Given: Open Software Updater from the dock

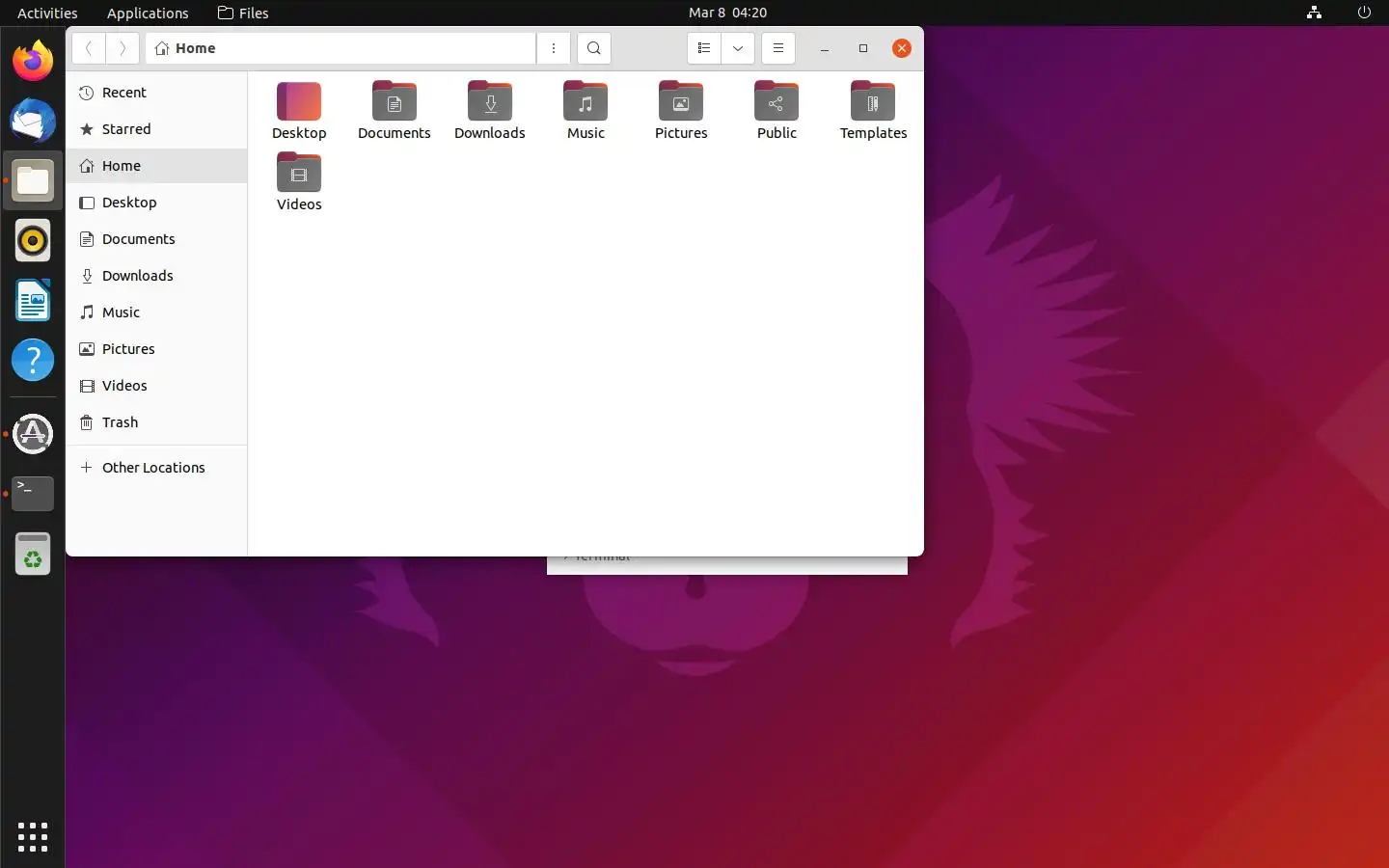Looking at the screenshot, I should [33, 434].
